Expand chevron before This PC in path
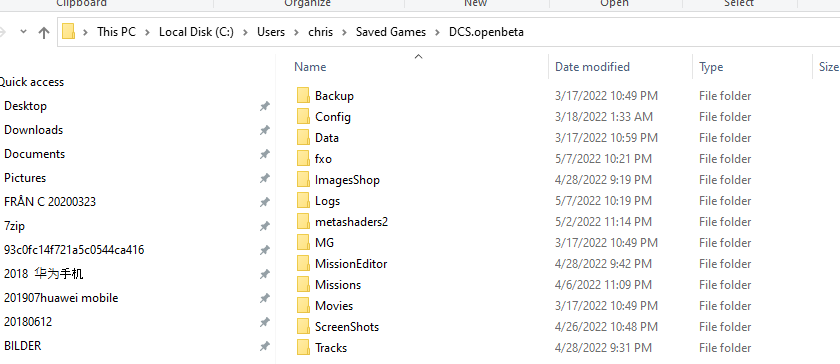 pos(85,32)
